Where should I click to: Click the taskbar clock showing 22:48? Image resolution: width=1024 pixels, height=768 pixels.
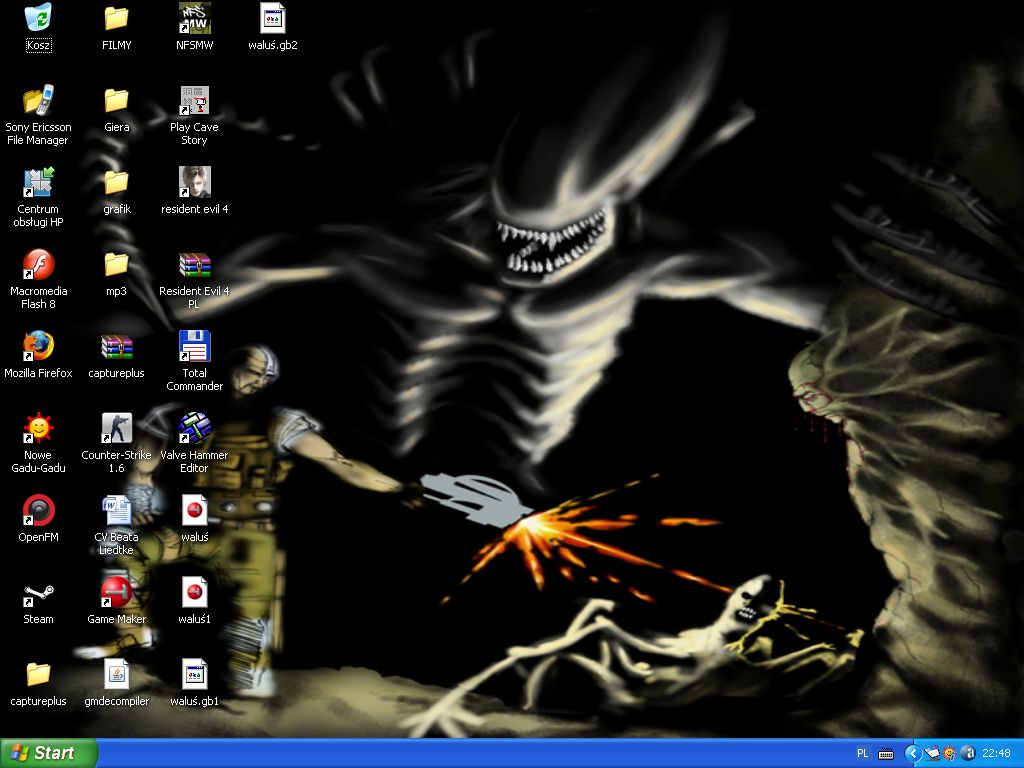pyautogui.click(x=996, y=753)
